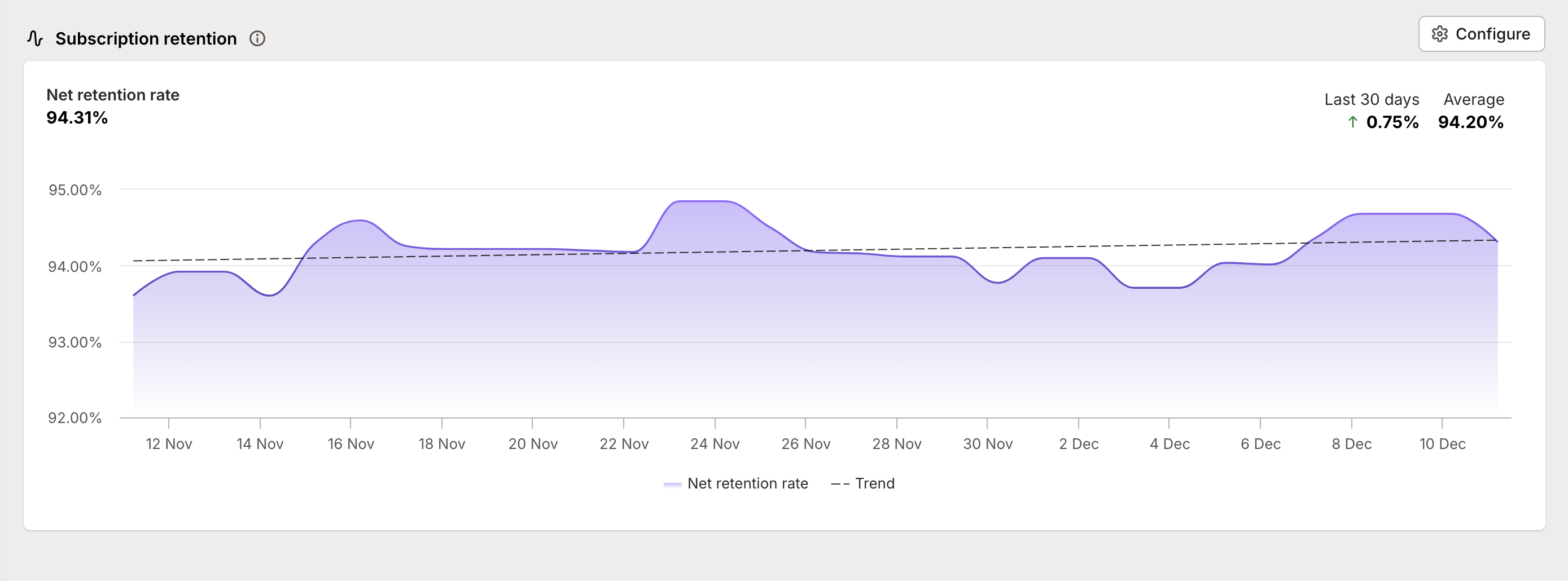Click the Subscription retention title text
This screenshot has height=581, width=1568.
147,38
